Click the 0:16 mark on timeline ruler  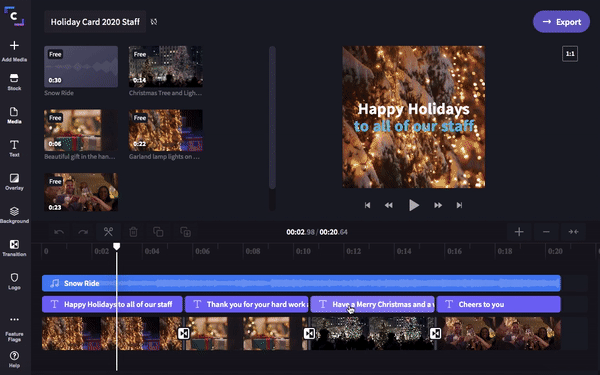click(454, 251)
